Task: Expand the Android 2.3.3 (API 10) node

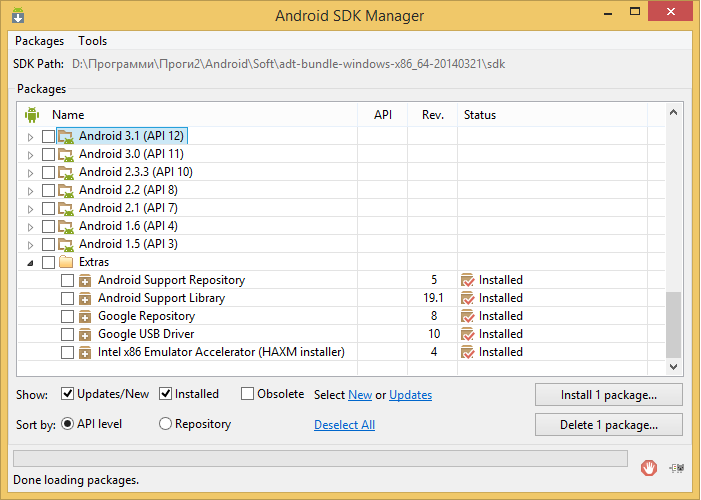Action: pos(30,173)
